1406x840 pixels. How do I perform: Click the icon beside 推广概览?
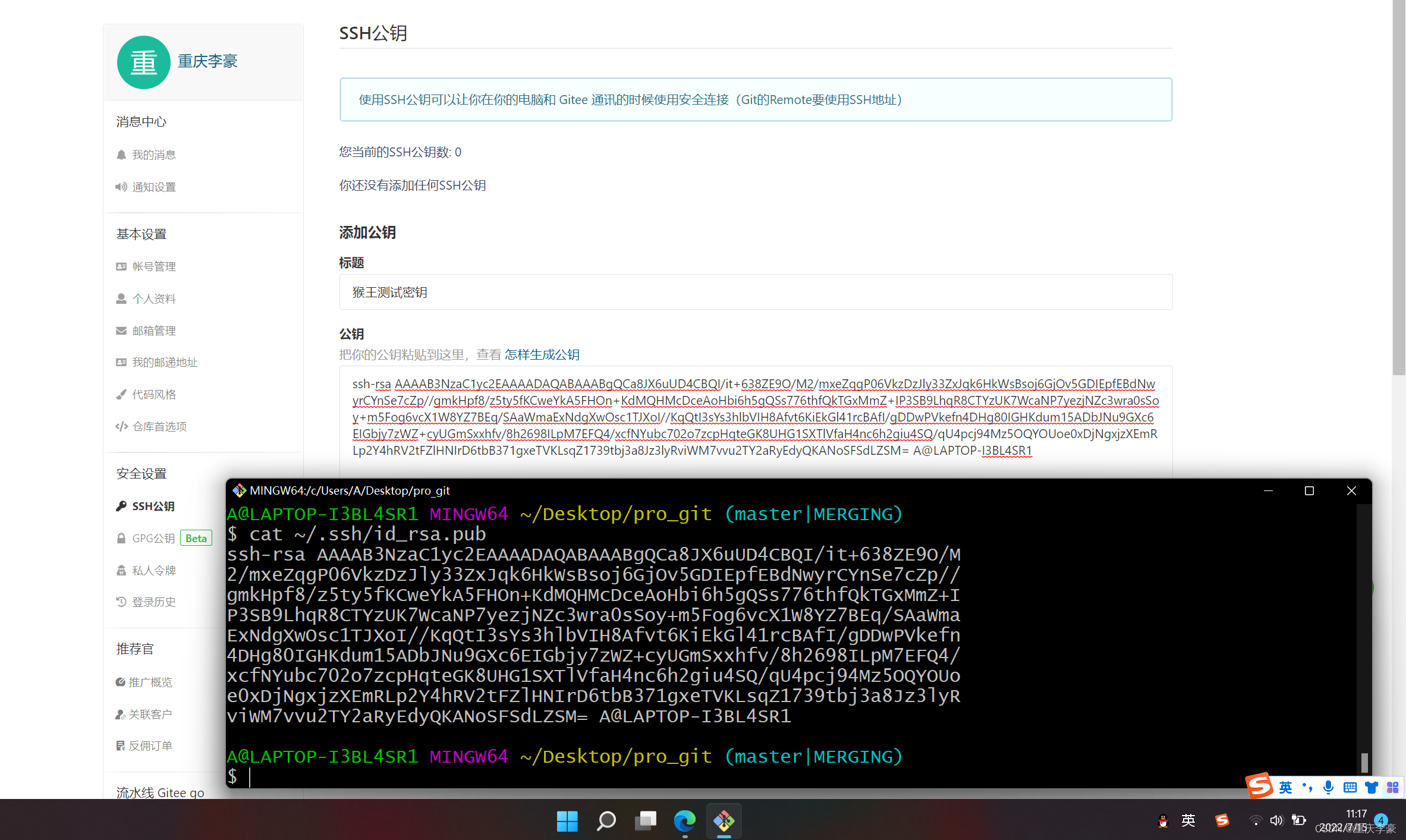(121, 682)
